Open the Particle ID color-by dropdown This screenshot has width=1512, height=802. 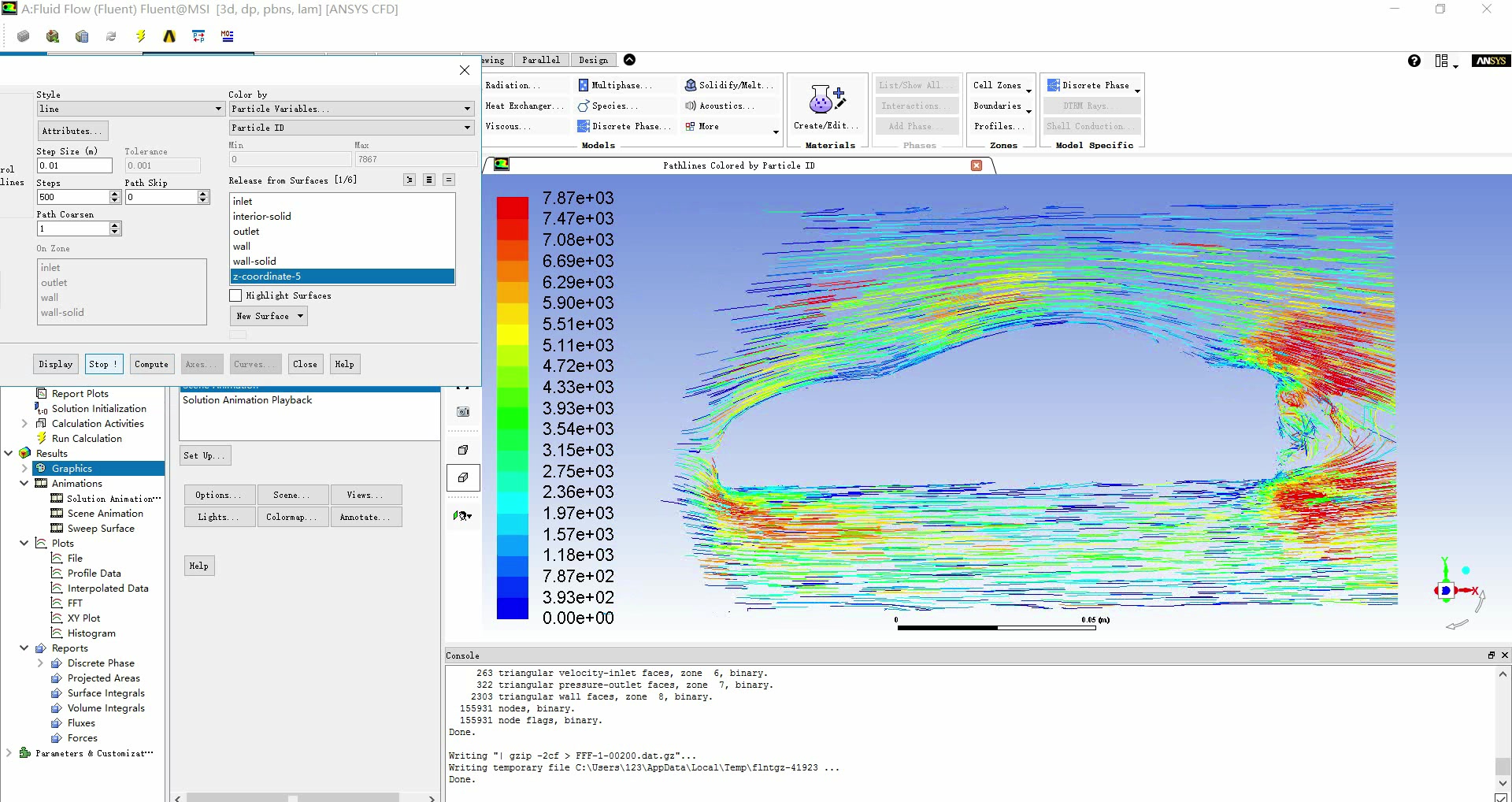pos(351,128)
